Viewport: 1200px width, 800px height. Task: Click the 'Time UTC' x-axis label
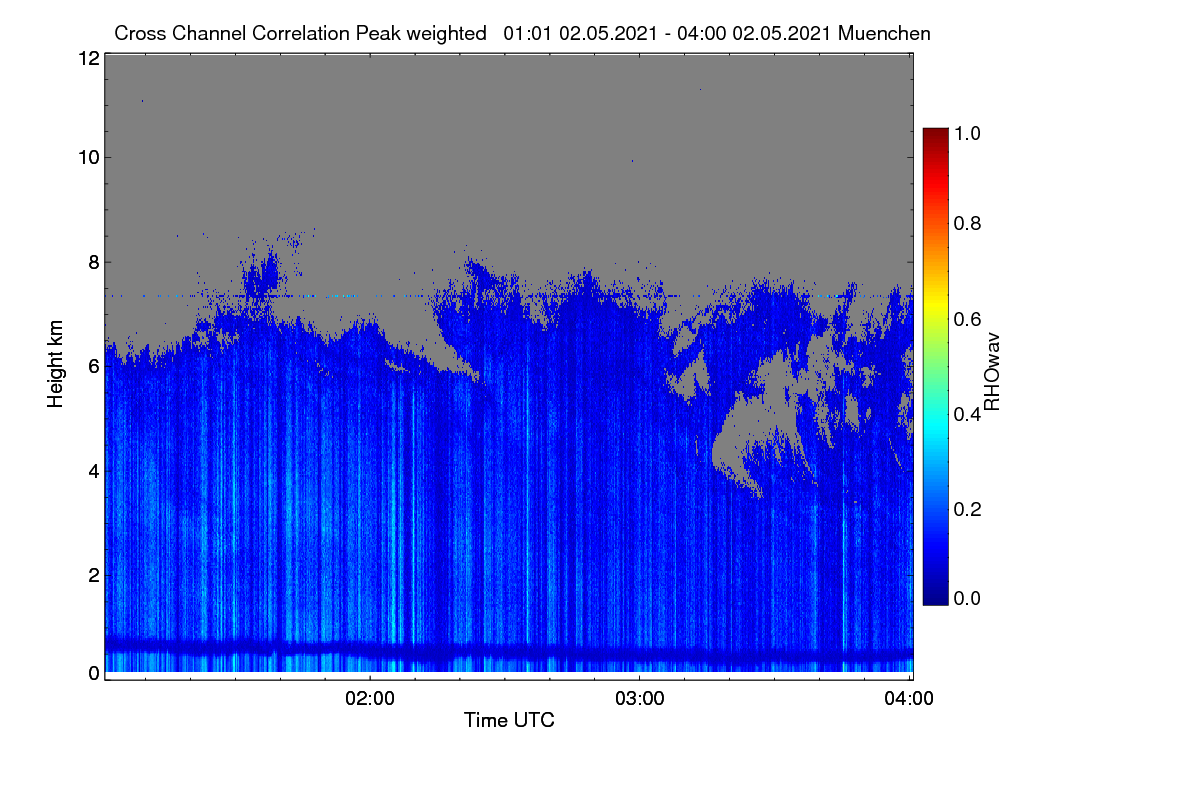509,719
